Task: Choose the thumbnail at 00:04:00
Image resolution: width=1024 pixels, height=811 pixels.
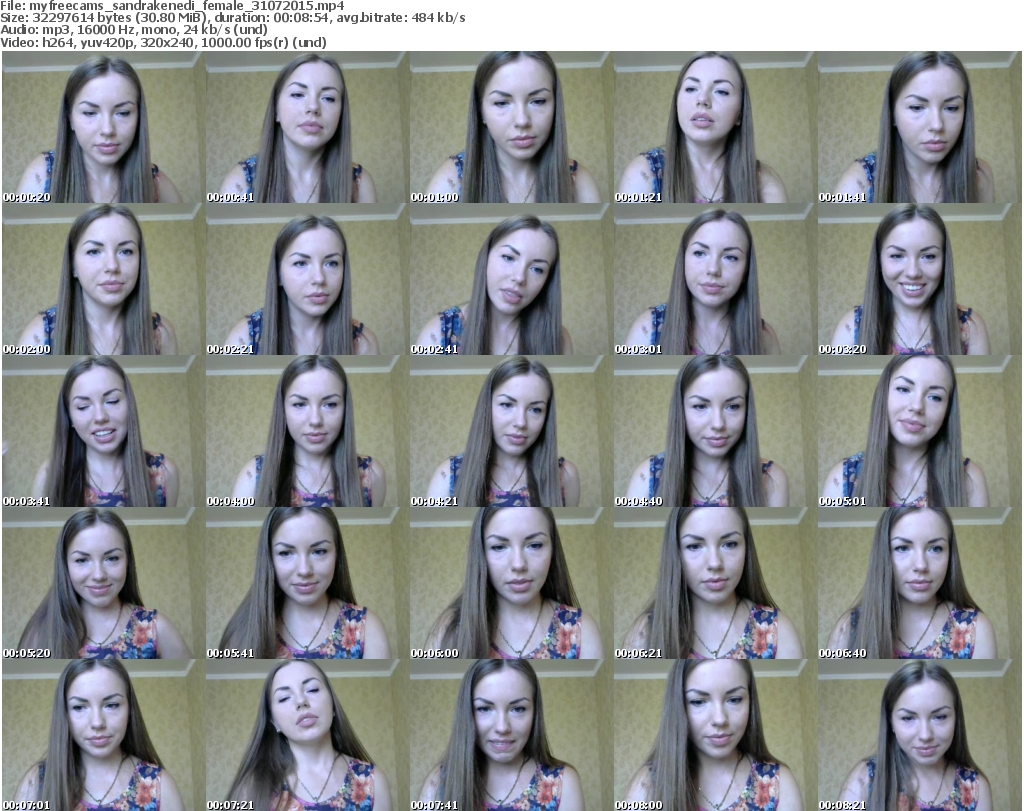Action: point(307,432)
